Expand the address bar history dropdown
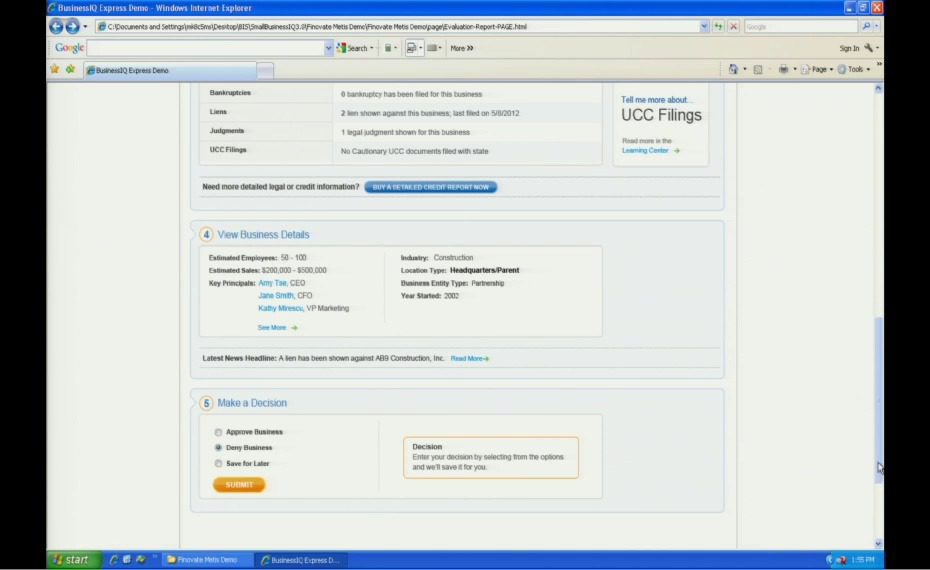Viewport: 930px width, 570px height. [x=704, y=27]
